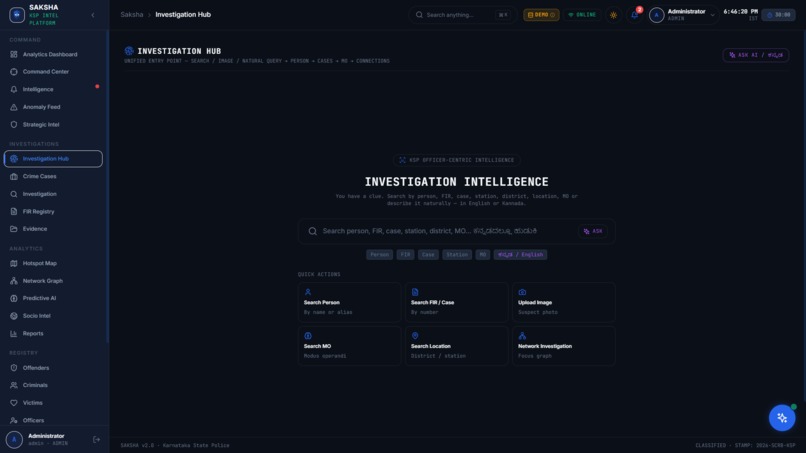Image resolution: width=806 pixels, height=453 pixels.
Task: Open the Search FIR / Case quick action
Action: coord(456,302)
